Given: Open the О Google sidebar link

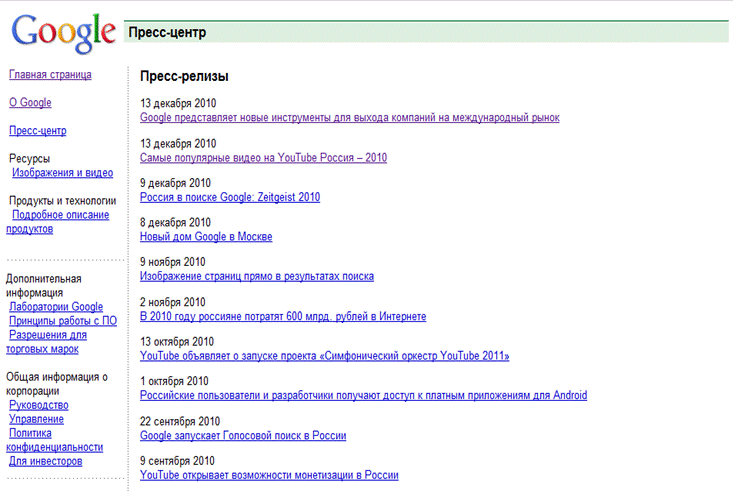Looking at the screenshot, I should pyautogui.click(x=30, y=102).
